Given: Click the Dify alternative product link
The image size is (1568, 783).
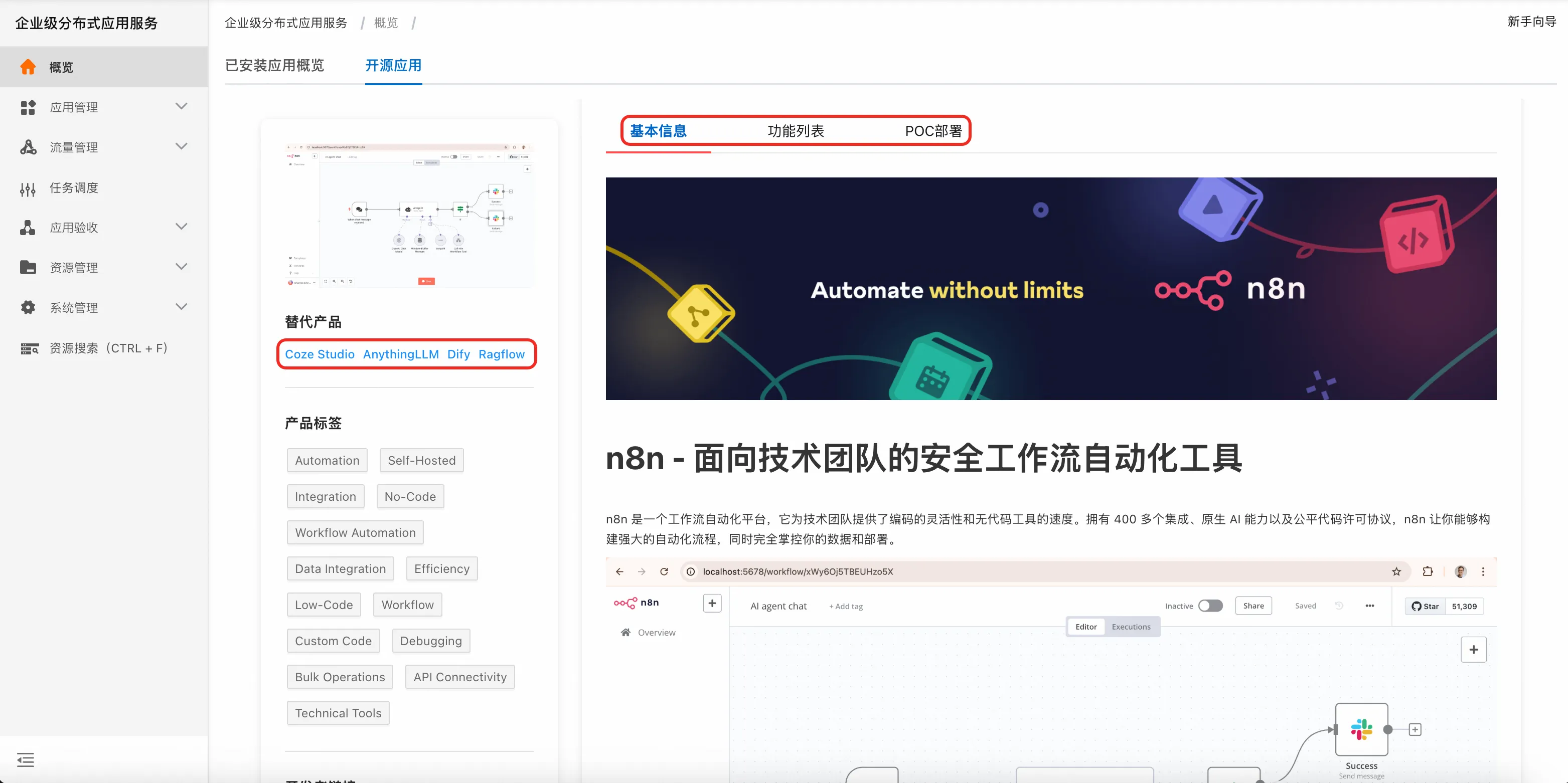Looking at the screenshot, I should coord(458,354).
